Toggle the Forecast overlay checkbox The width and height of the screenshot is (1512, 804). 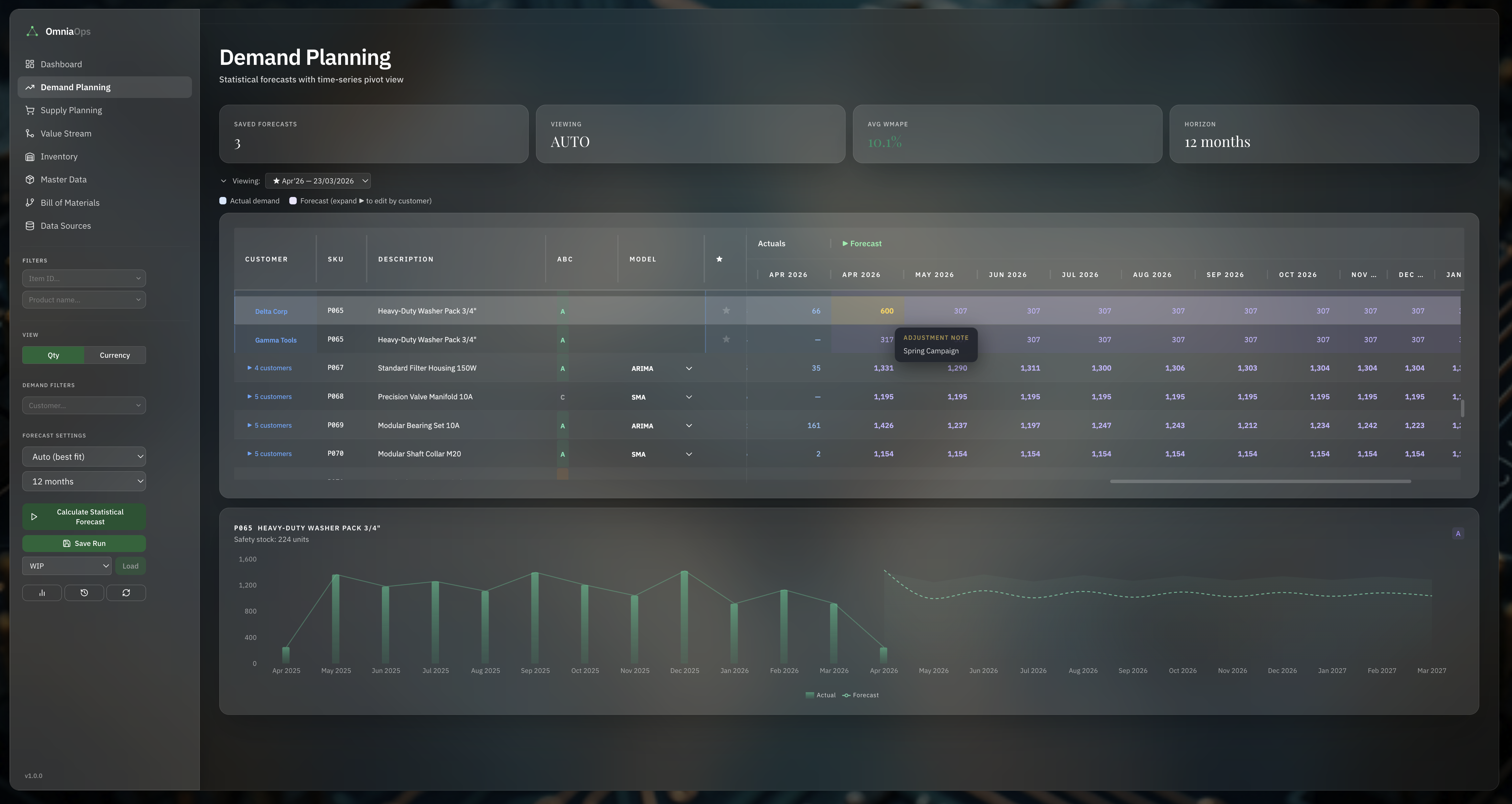click(293, 200)
